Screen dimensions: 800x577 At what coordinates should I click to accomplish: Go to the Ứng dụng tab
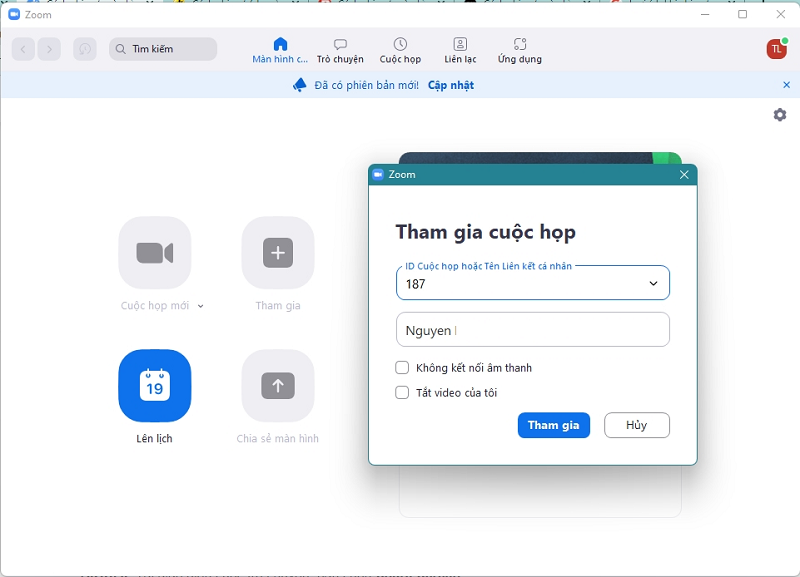tap(519, 50)
